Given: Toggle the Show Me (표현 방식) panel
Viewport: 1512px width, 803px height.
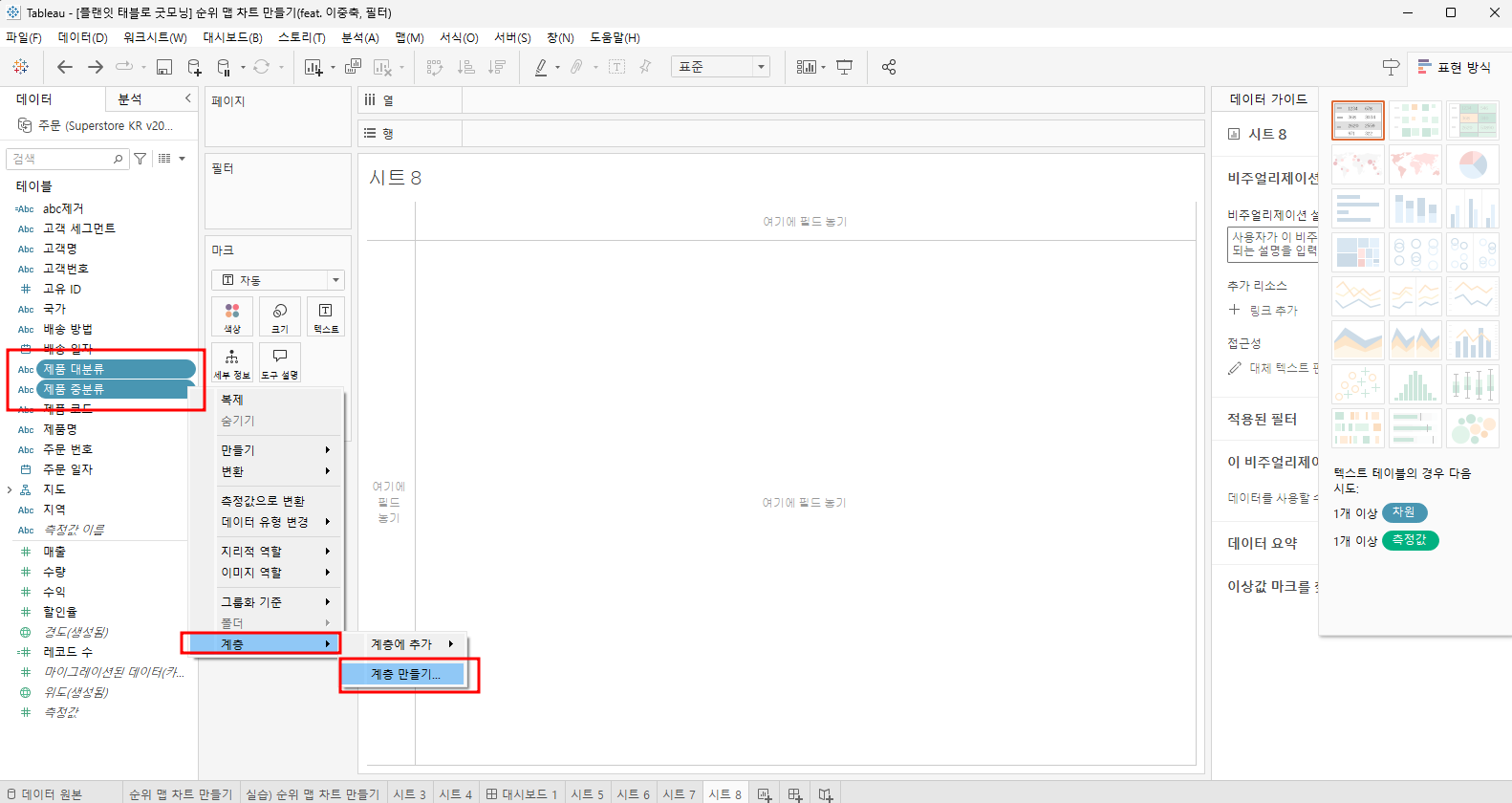Looking at the screenshot, I should click(1454, 67).
